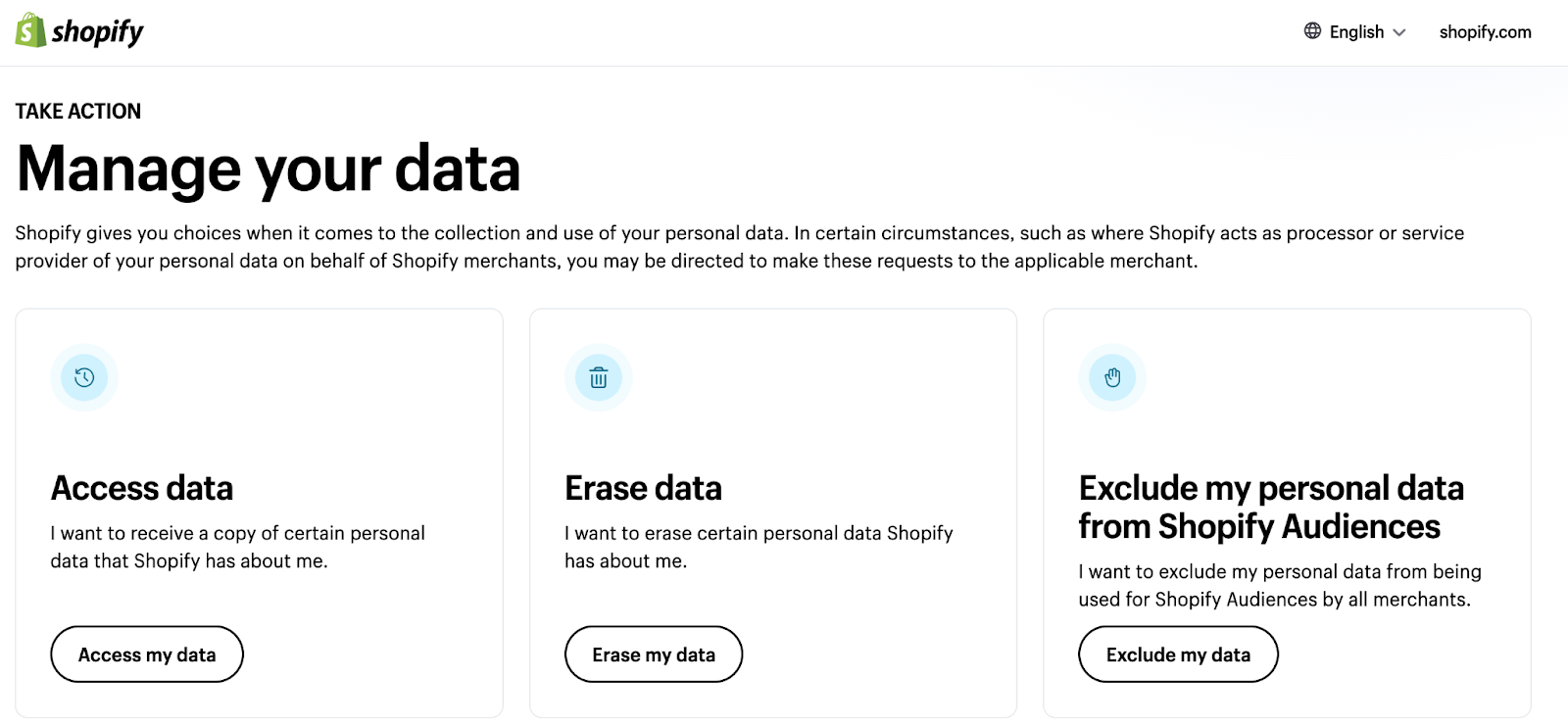Select the globe language icon

(x=1311, y=30)
